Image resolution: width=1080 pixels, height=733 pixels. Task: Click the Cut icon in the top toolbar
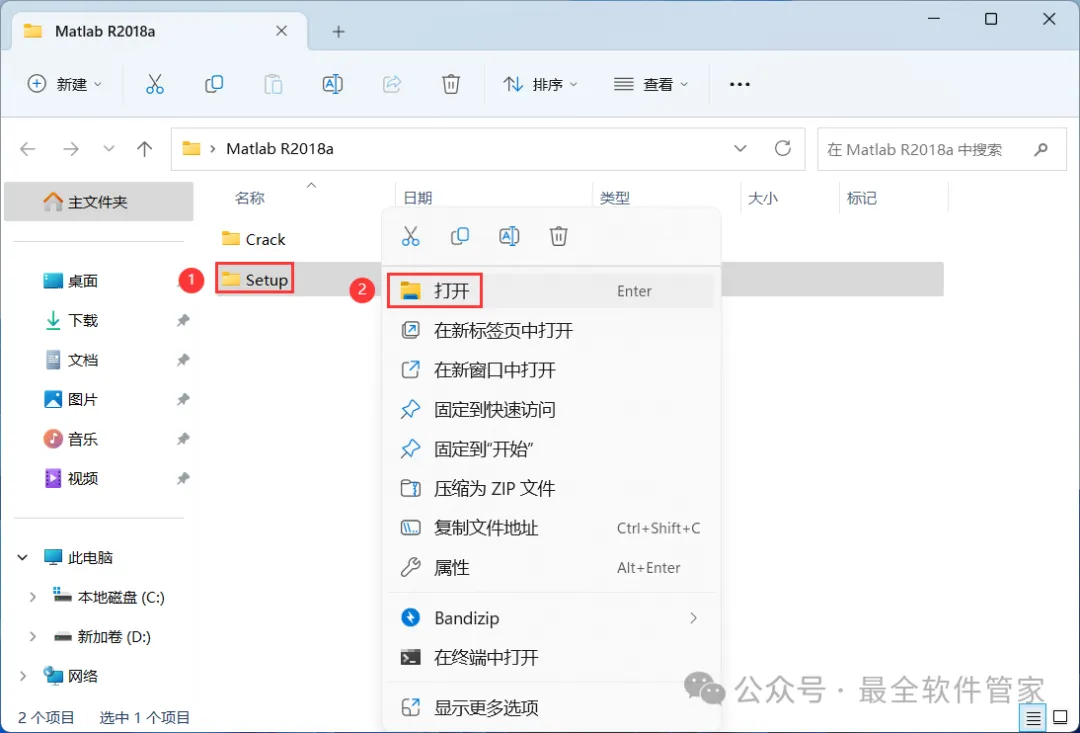tap(155, 84)
